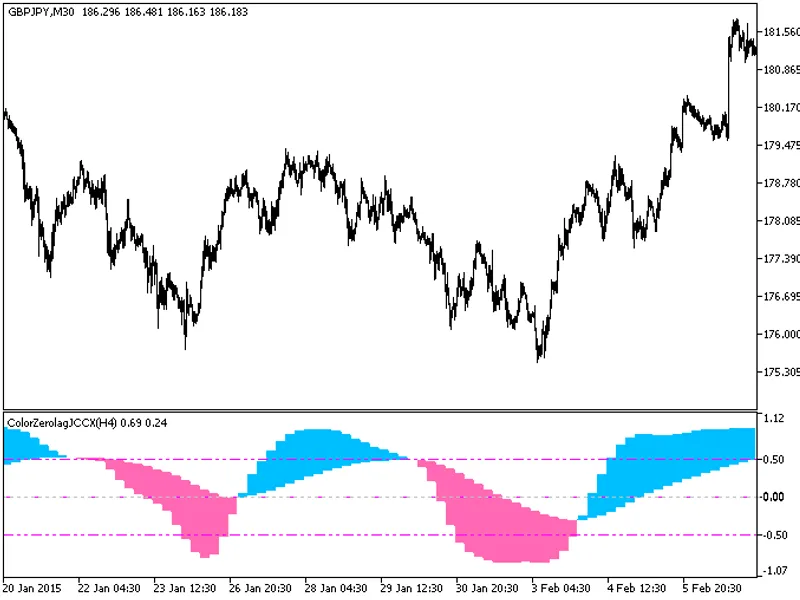800x600 pixels.
Task: Click the 26 Jan 20:30 time label
Action: (260, 588)
